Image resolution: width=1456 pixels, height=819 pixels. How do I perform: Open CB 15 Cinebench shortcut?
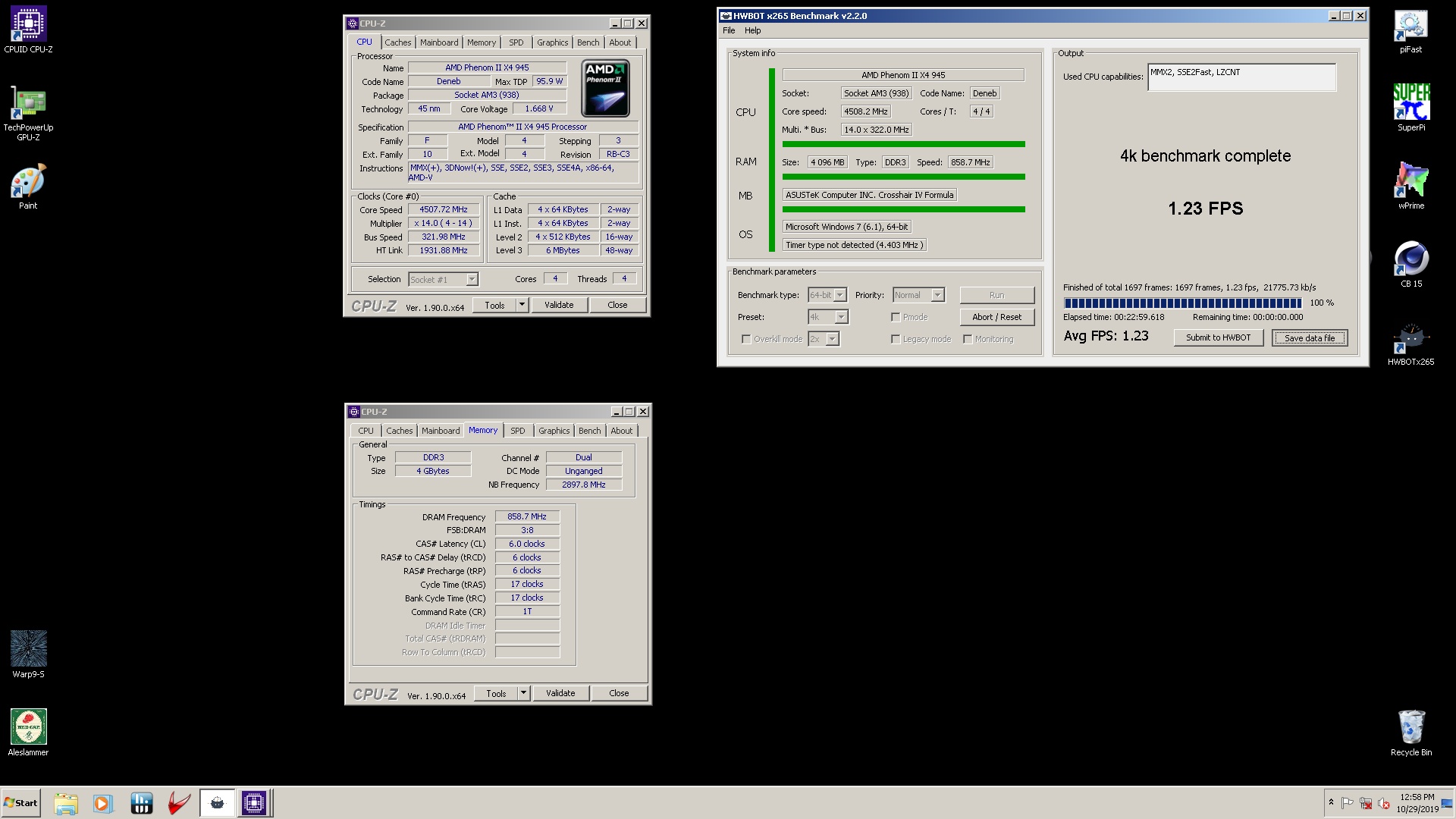1410,264
